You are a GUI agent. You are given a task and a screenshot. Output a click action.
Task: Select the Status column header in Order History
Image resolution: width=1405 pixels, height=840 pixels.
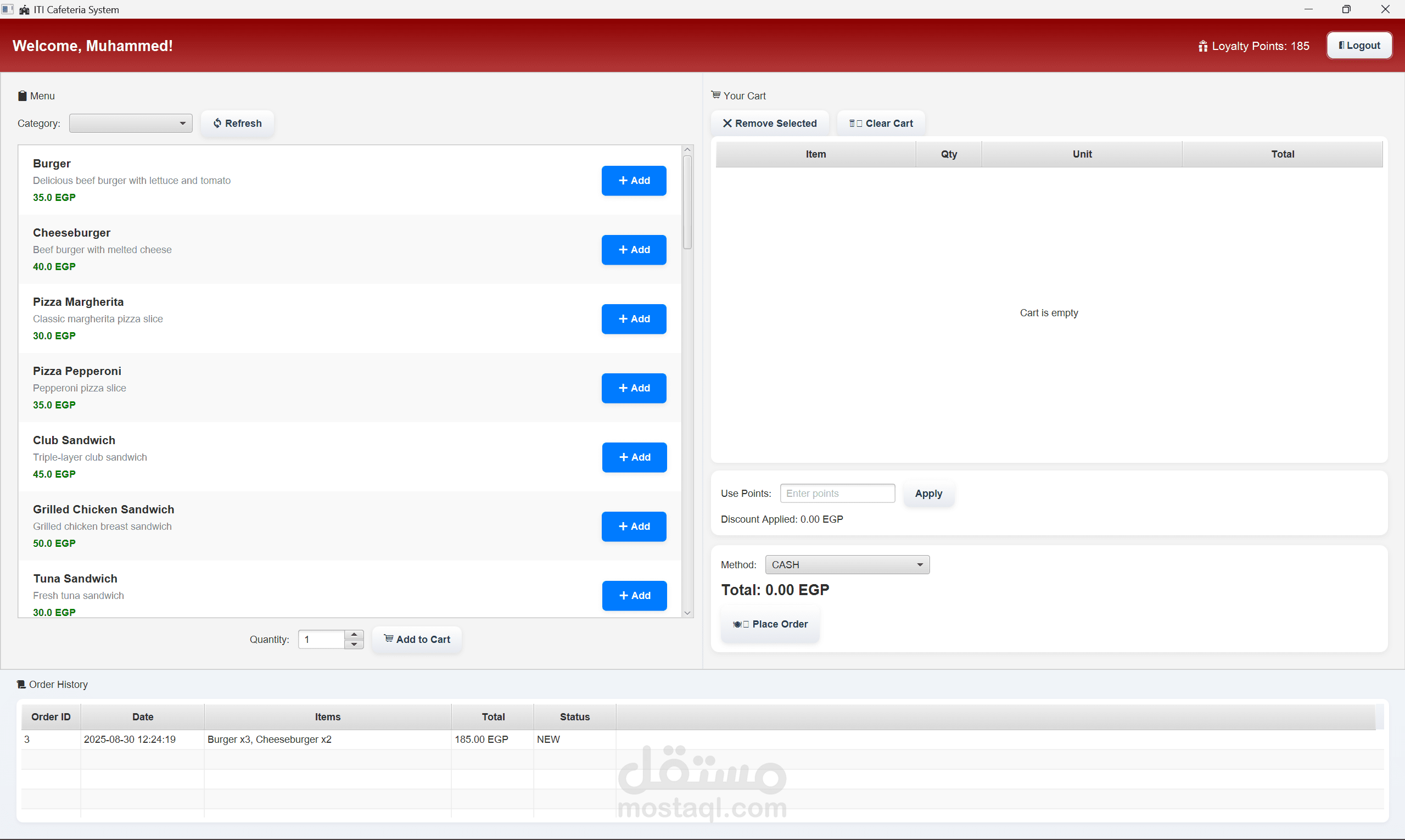click(x=574, y=716)
